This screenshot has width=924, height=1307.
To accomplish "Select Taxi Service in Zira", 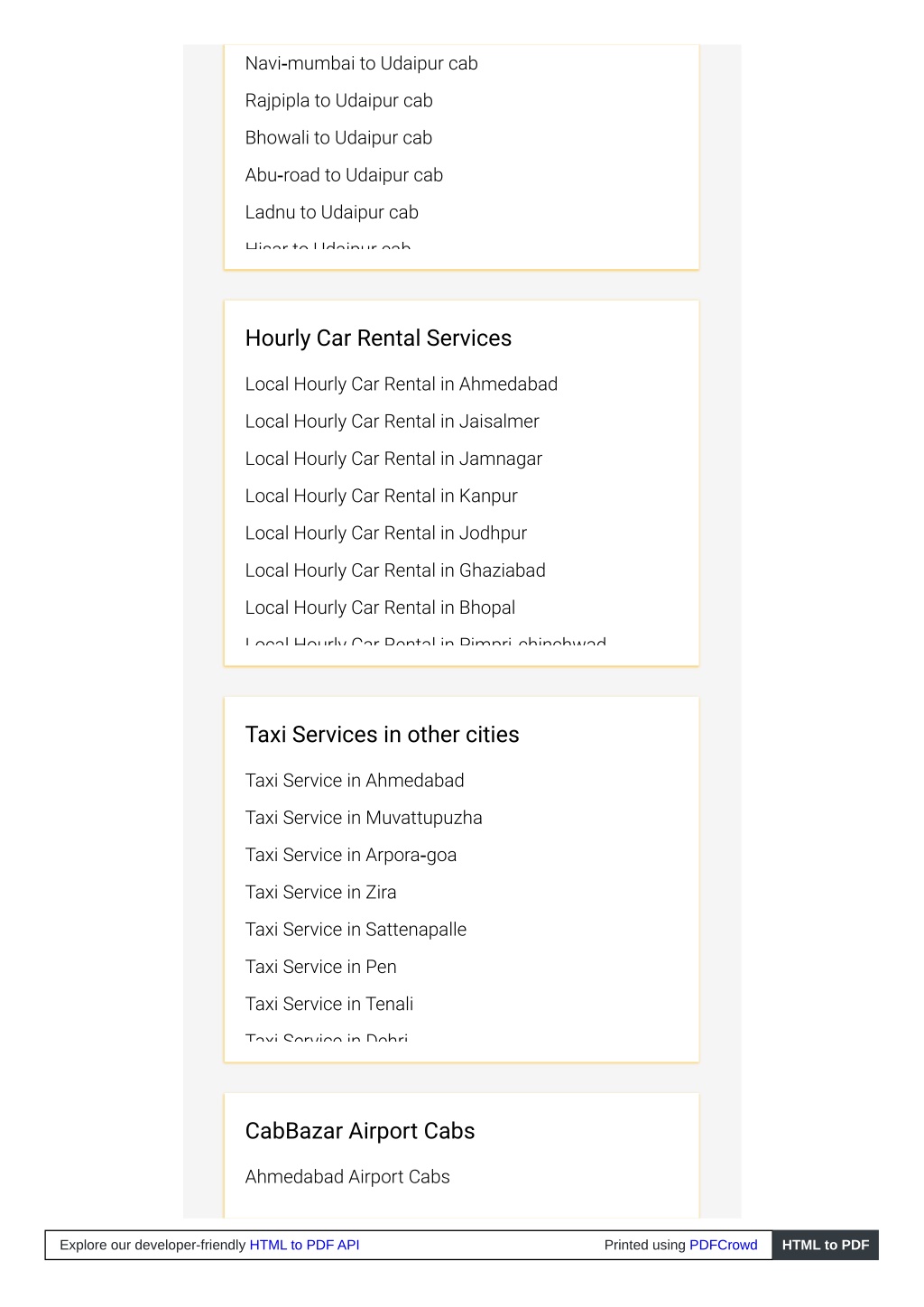I will pos(320,892).
